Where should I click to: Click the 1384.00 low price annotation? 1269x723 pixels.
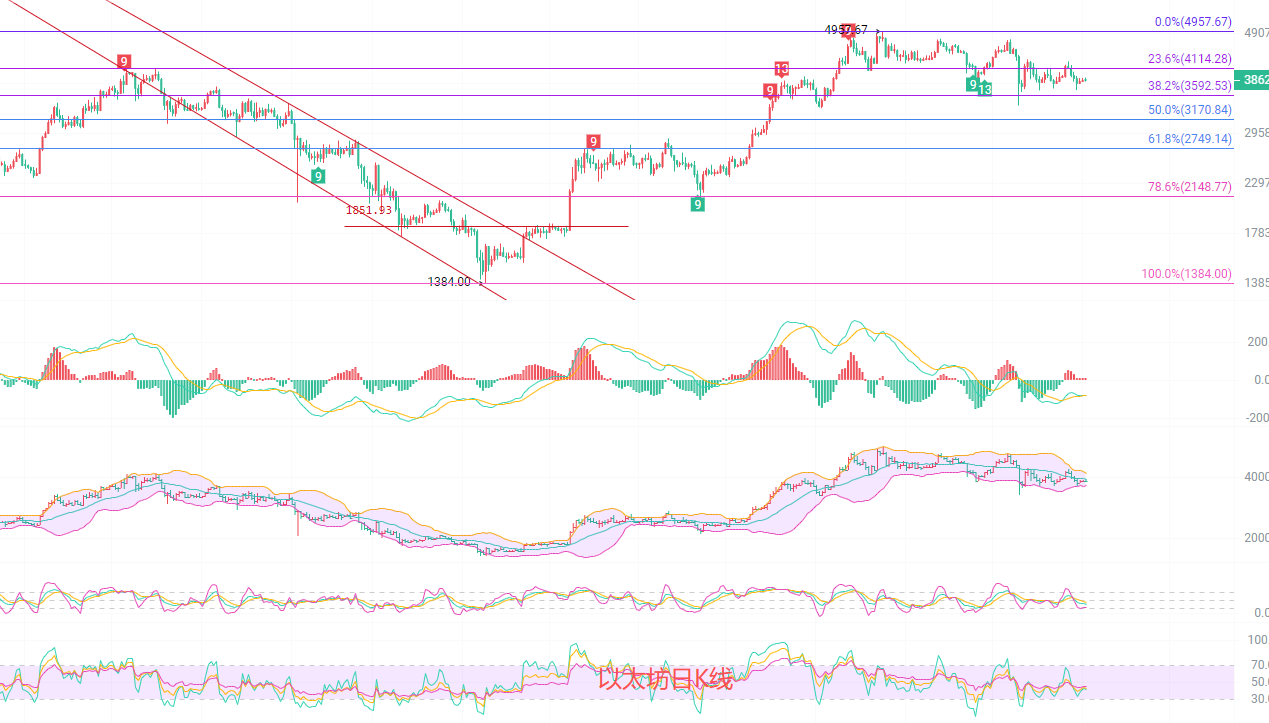click(x=449, y=282)
